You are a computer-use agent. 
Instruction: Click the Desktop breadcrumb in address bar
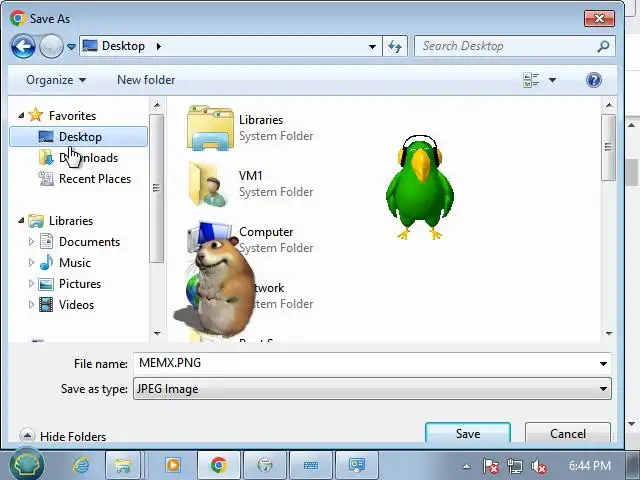coord(123,46)
